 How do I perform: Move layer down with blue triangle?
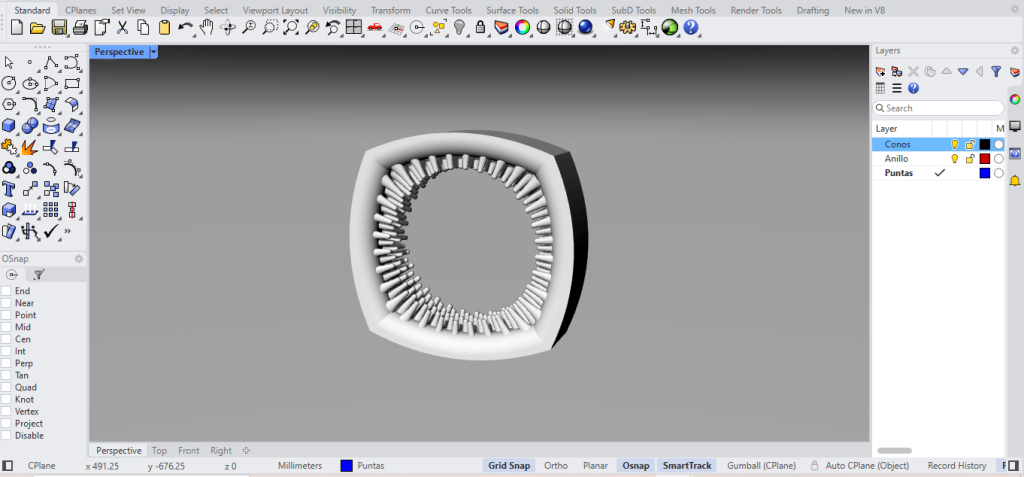pyautogui.click(x=963, y=71)
